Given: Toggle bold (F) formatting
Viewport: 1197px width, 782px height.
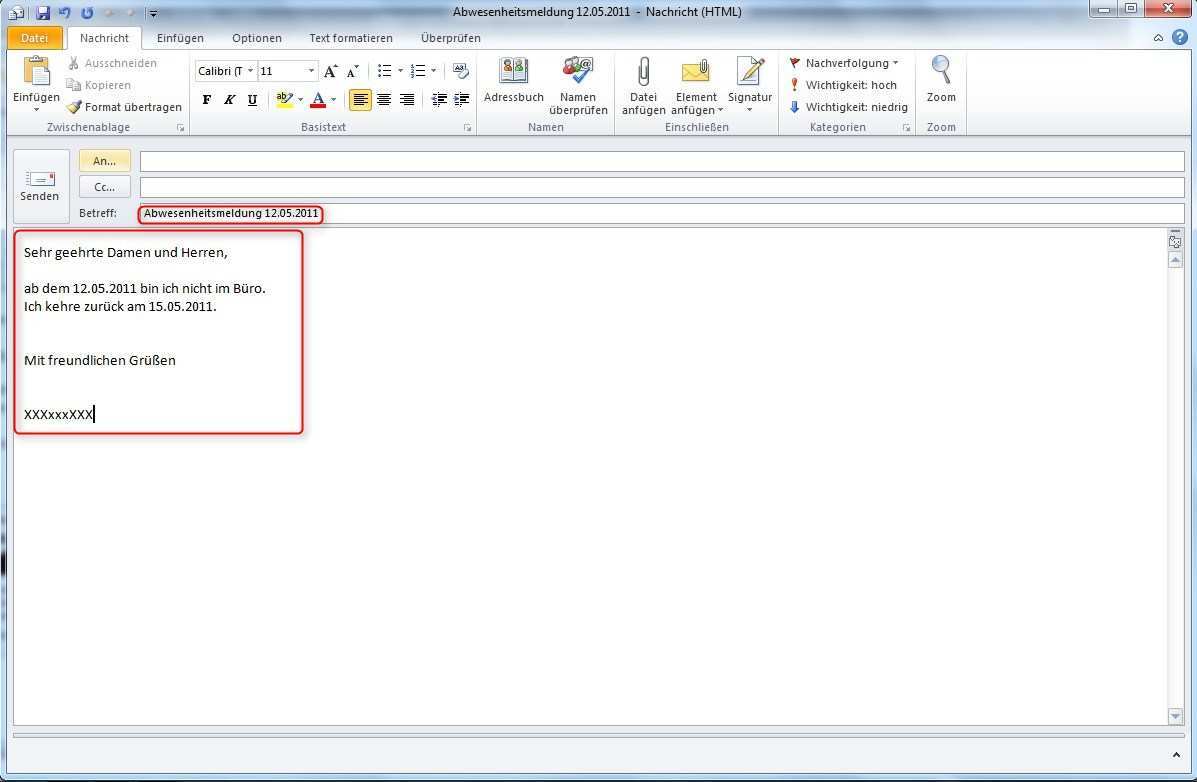Looking at the screenshot, I should tap(207, 99).
